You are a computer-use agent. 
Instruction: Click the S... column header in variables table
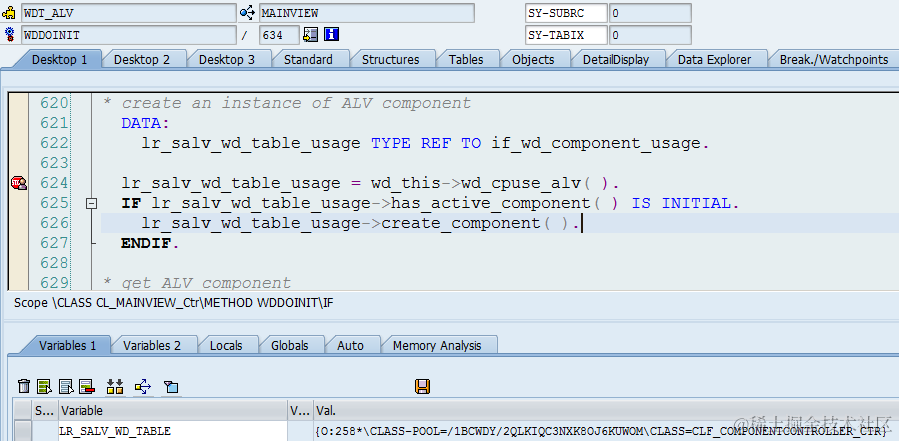[45, 411]
